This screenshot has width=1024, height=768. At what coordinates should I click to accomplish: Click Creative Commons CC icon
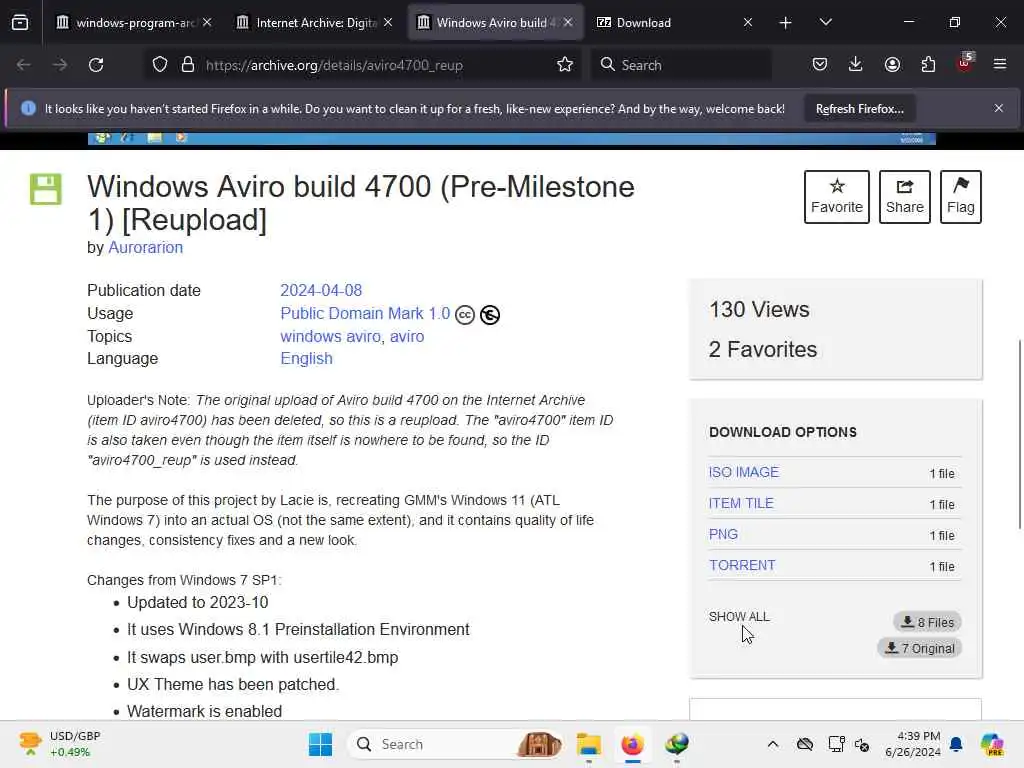[464, 315]
